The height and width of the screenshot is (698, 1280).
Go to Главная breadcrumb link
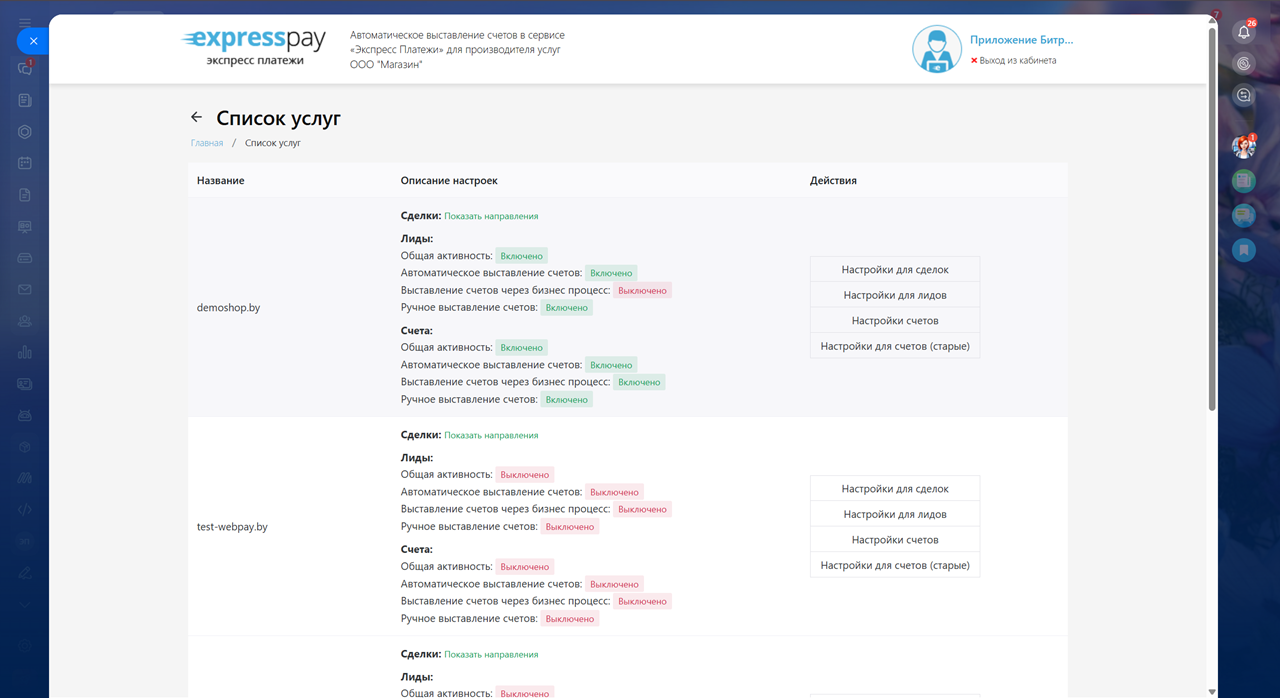[207, 143]
